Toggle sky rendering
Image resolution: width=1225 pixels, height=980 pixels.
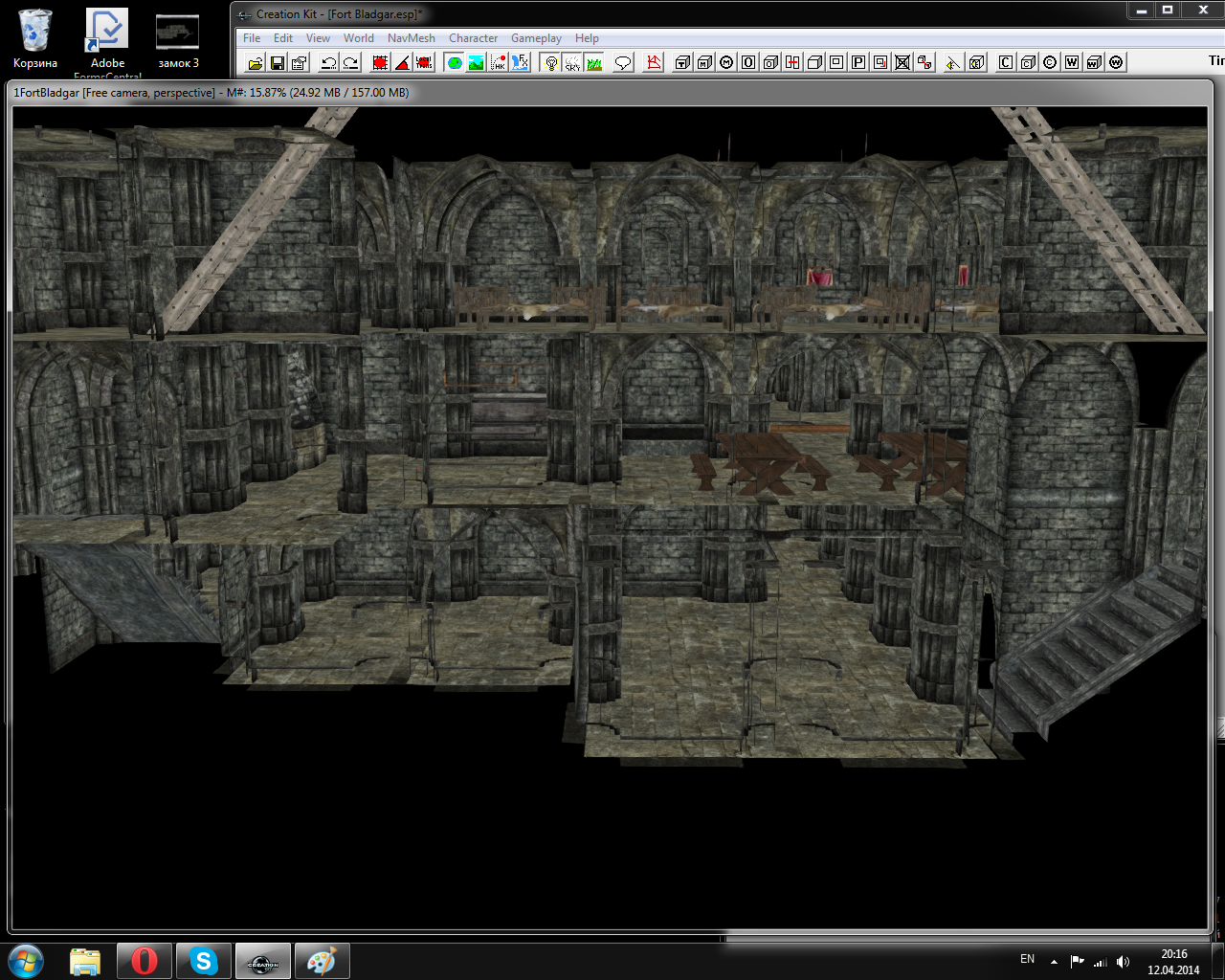572,62
